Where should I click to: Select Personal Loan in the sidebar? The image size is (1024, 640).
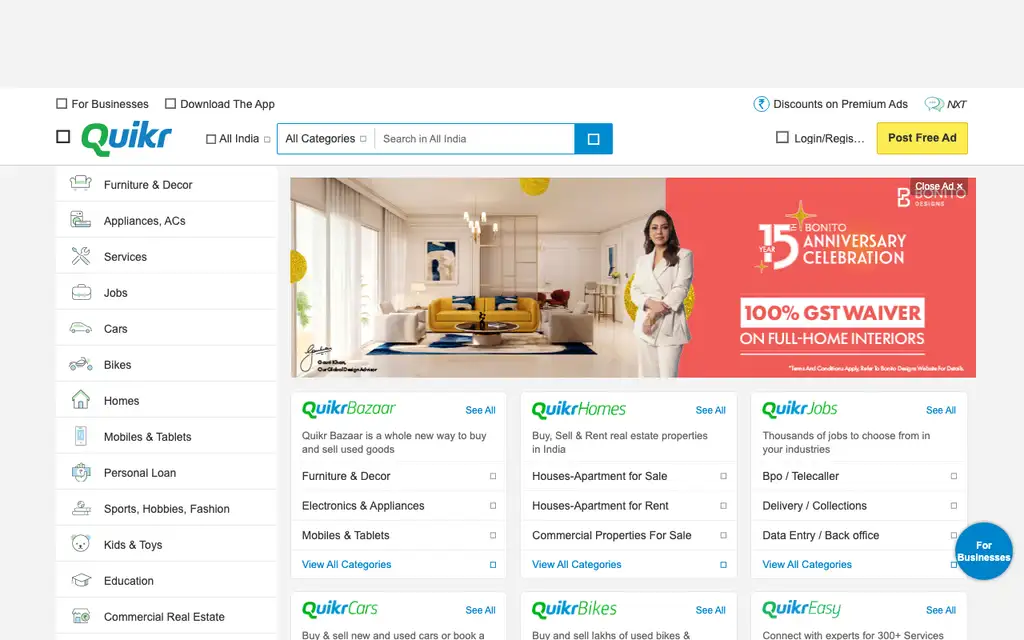(167, 472)
